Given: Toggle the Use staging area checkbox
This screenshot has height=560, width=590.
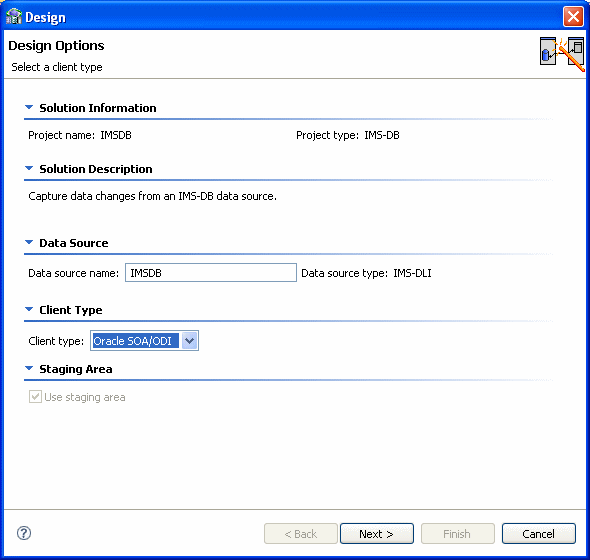Looking at the screenshot, I should pos(35,397).
